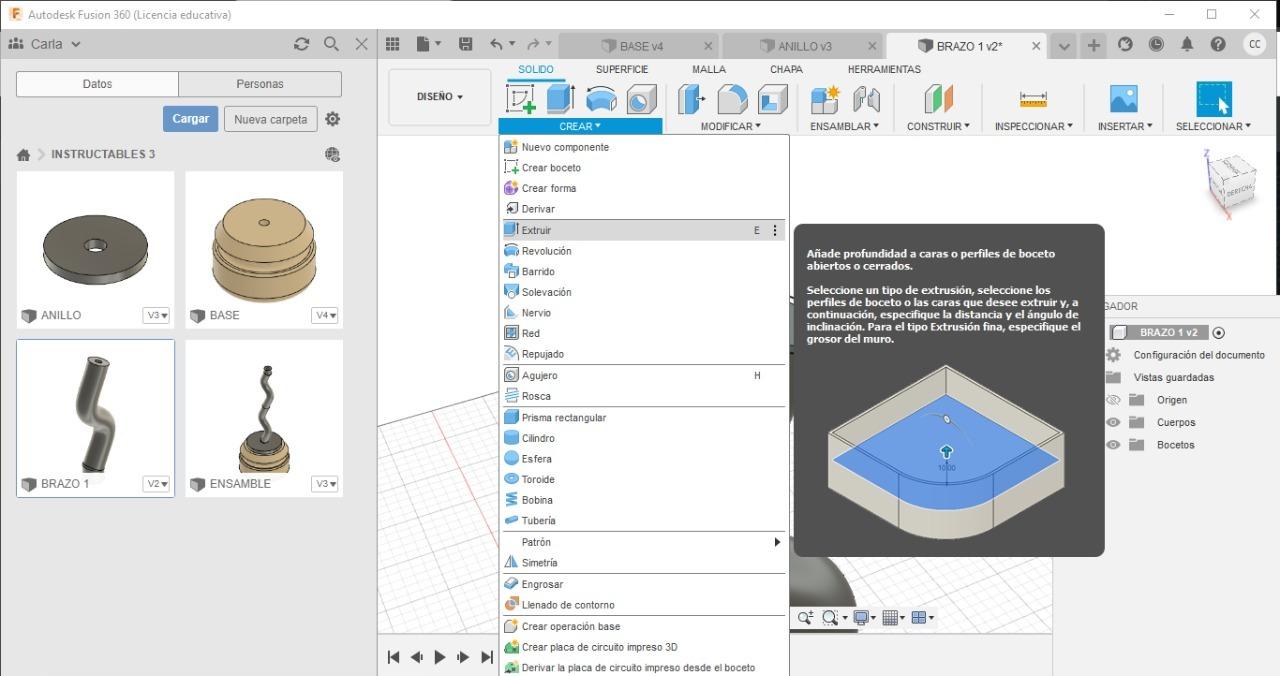This screenshot has width=1280, height=676.
Task: Click the Hole toolbar icon
Action: [641, 99]
